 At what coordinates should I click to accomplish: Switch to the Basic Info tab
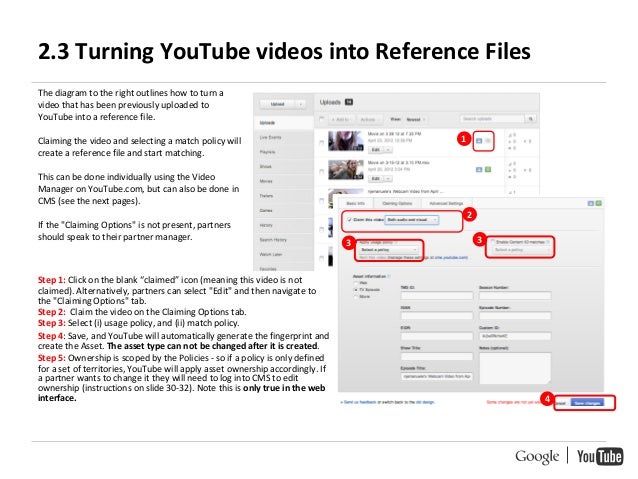(x=356, y=203)
